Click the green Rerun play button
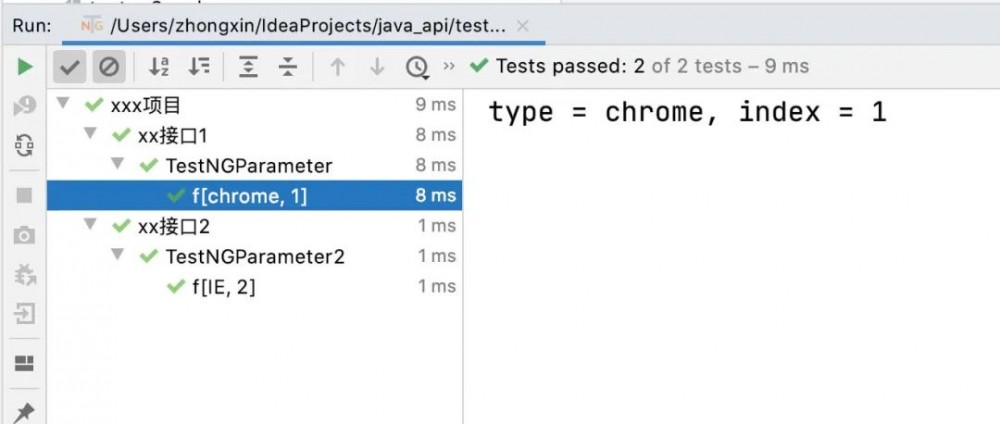Screen dimensions: 1000x424 [x=25, y=67]
